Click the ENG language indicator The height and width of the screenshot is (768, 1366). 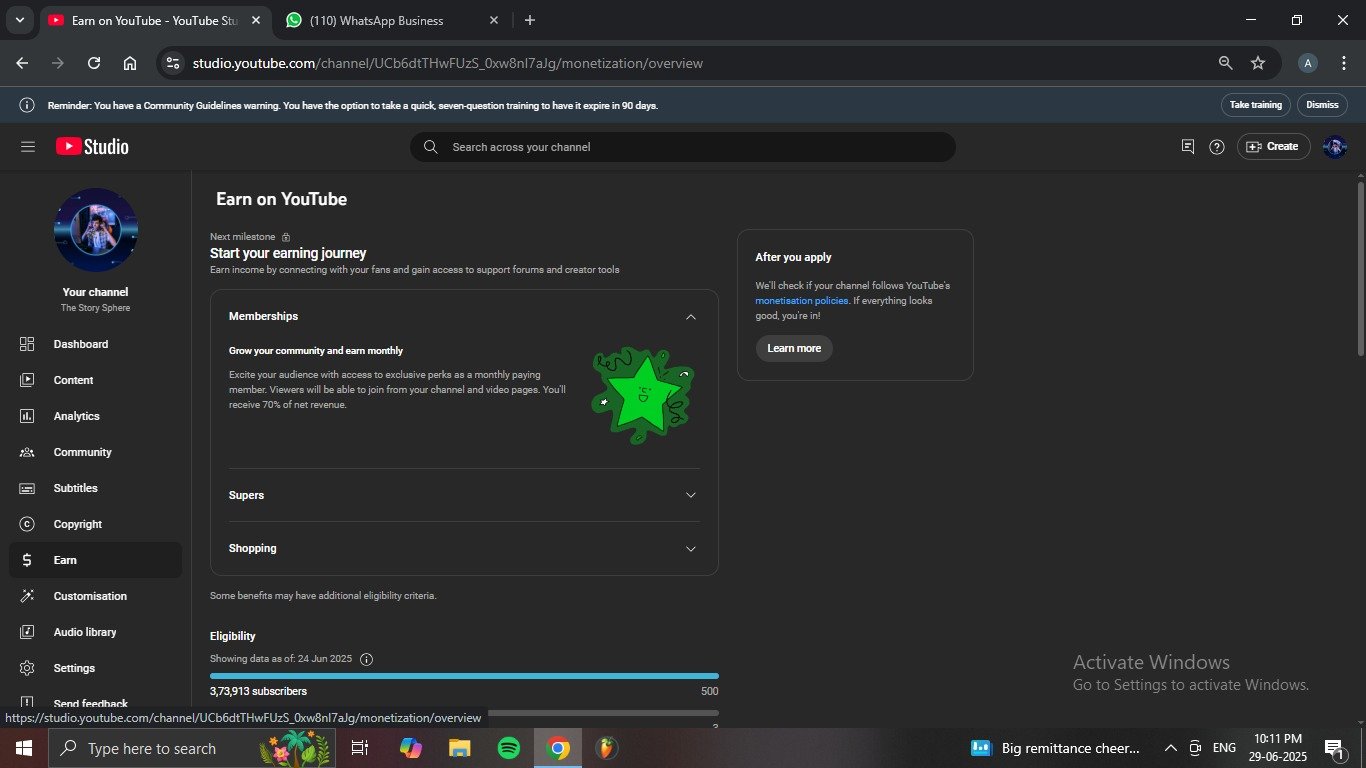[x=1224, y=748]
